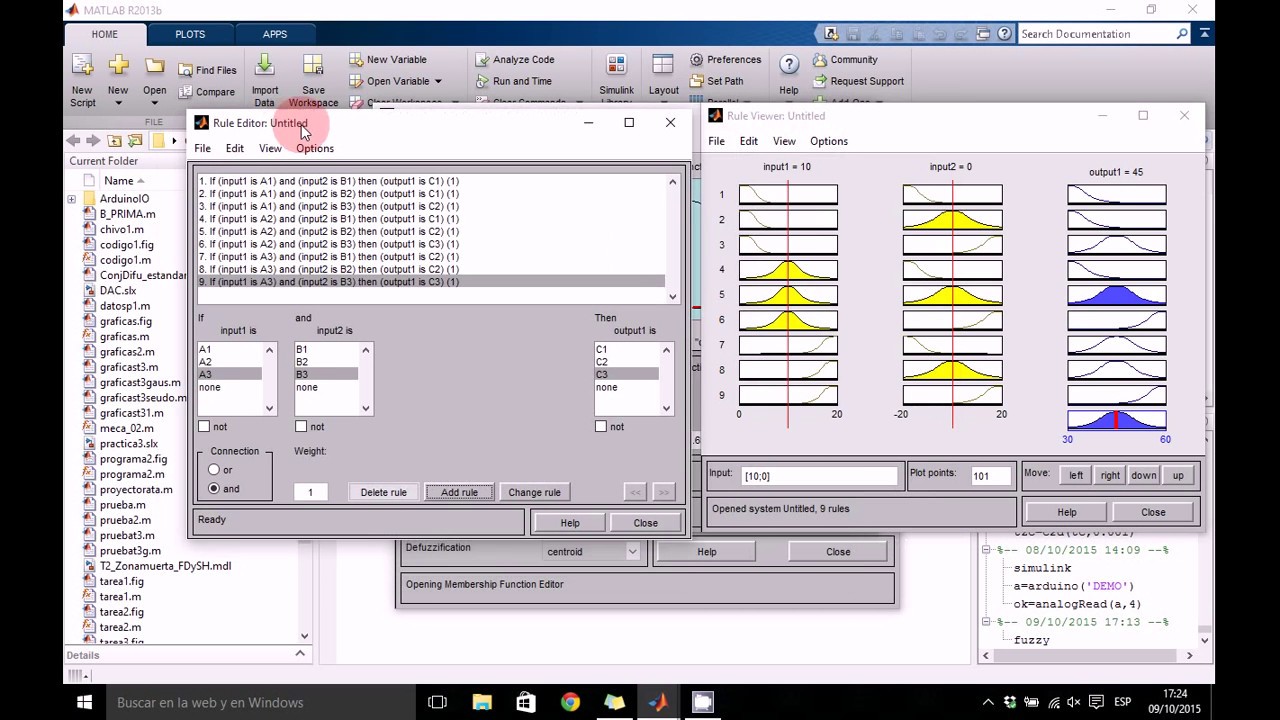Go back in current folder toolbar
Viewport: 1280px width, 720px height.
[x=73, y=141]
